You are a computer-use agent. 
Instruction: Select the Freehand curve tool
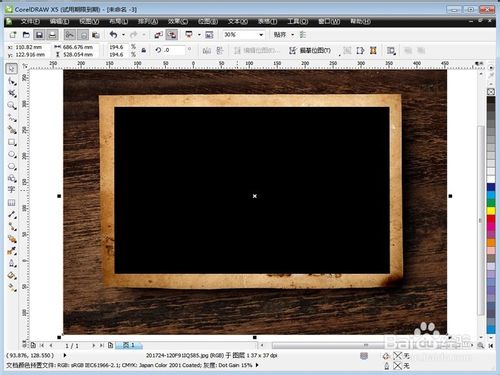point(12,118)
